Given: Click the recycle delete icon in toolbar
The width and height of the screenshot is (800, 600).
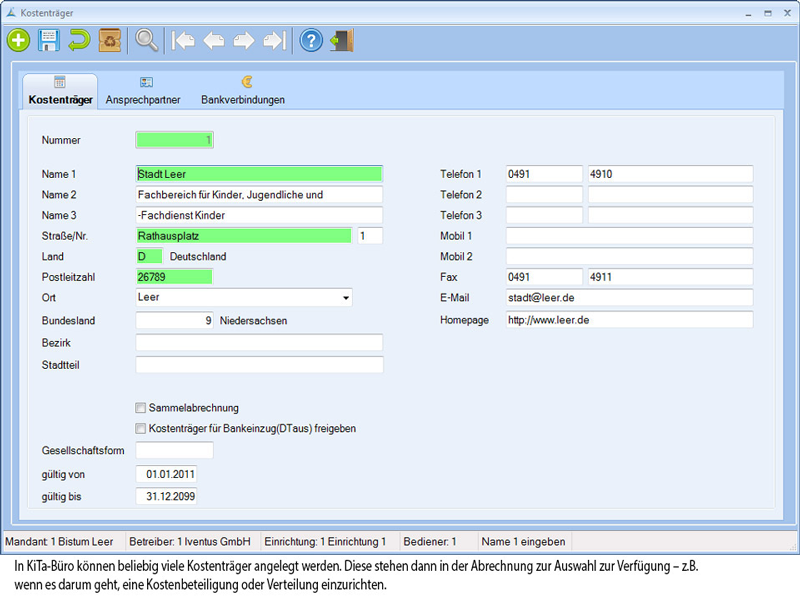Looking at the screenshot, I should (110, 40).
